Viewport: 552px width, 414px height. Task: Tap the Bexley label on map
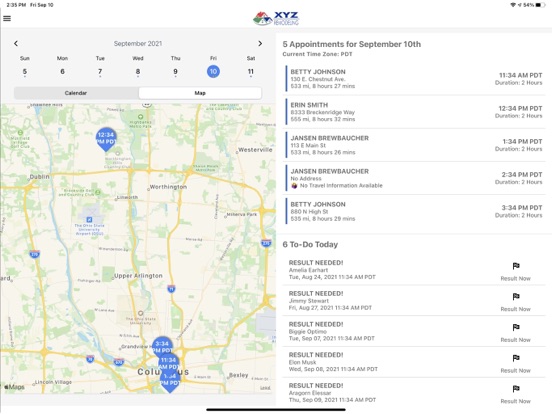[238, 375]
